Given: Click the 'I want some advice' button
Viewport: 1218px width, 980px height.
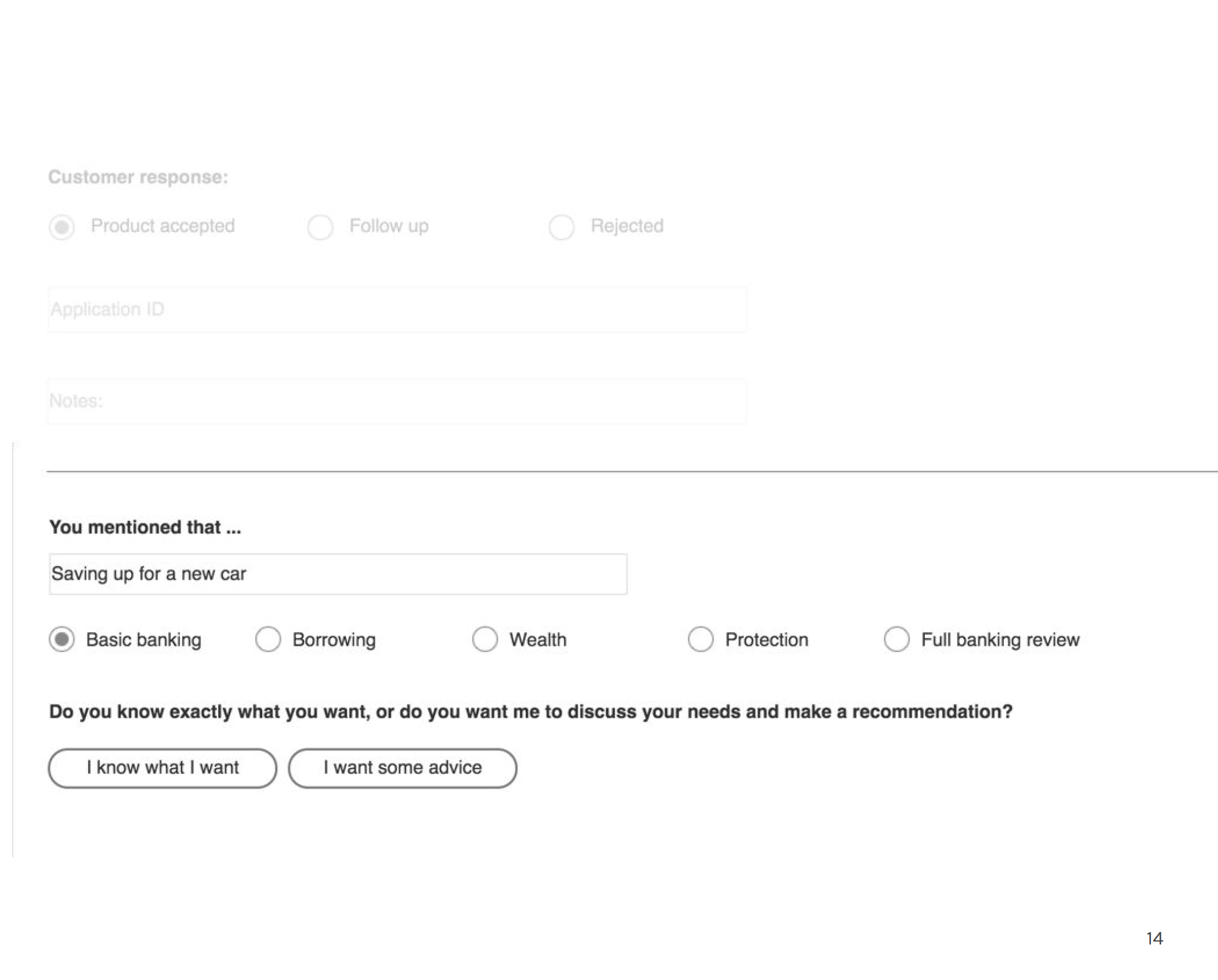Looking at the screenshot, I should [x=403, y=768].
